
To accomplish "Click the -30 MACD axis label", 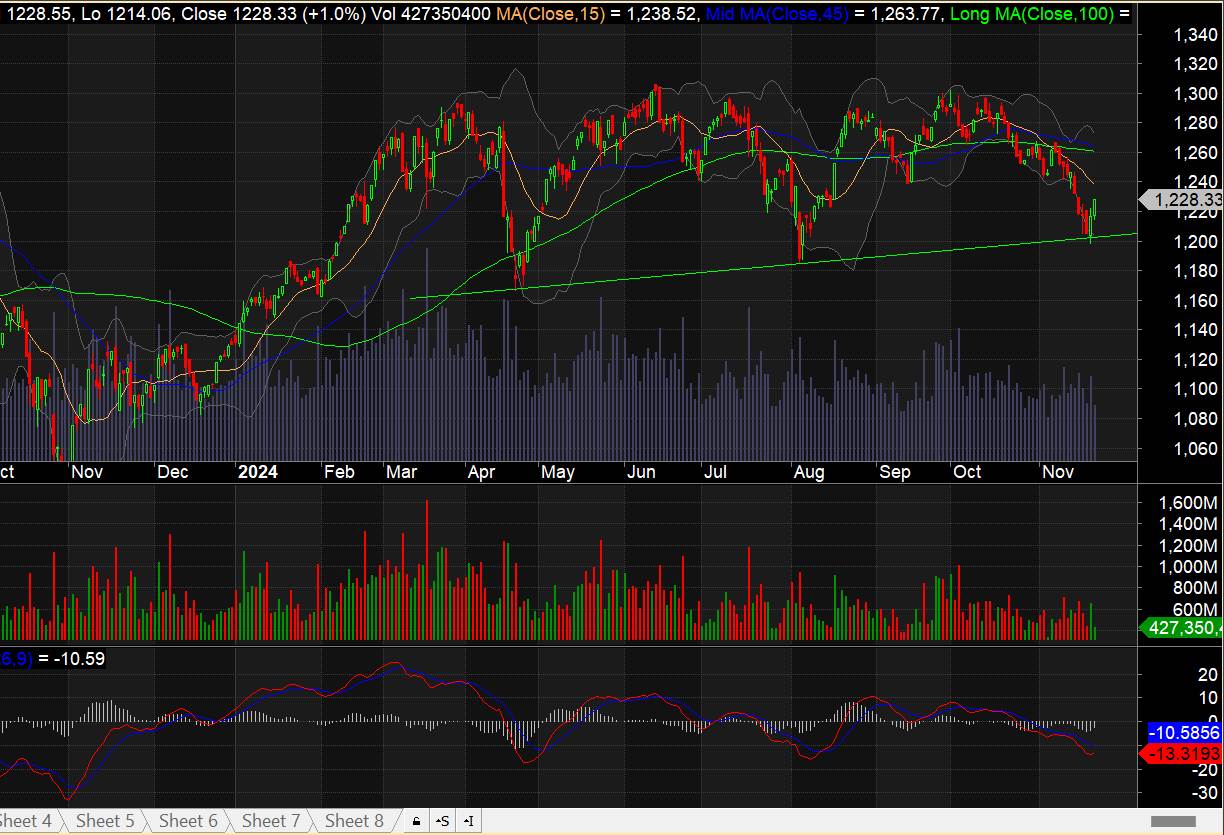I will click(1204, 793).
